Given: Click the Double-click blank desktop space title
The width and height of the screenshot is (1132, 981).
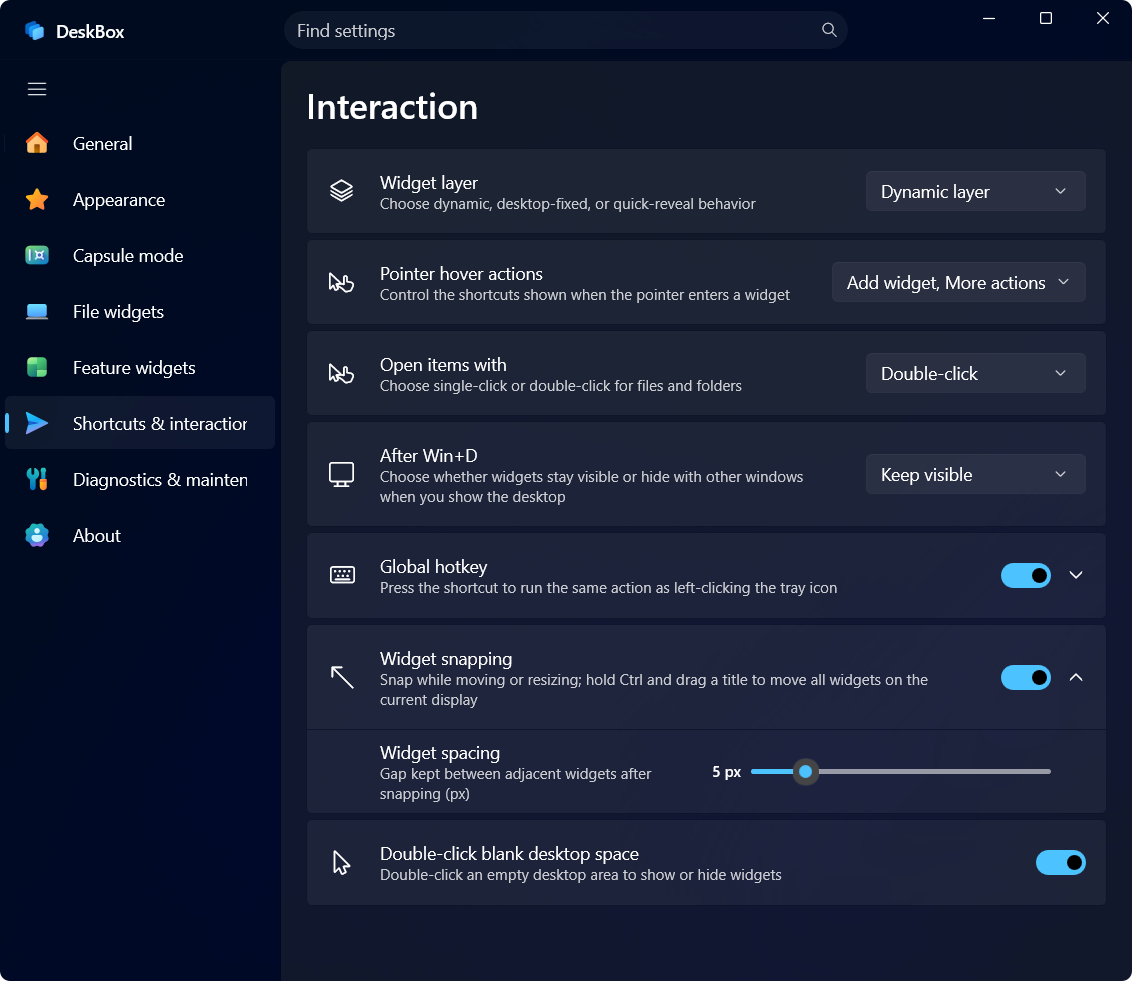Looking at the screenshot, I should click(509, 854).
